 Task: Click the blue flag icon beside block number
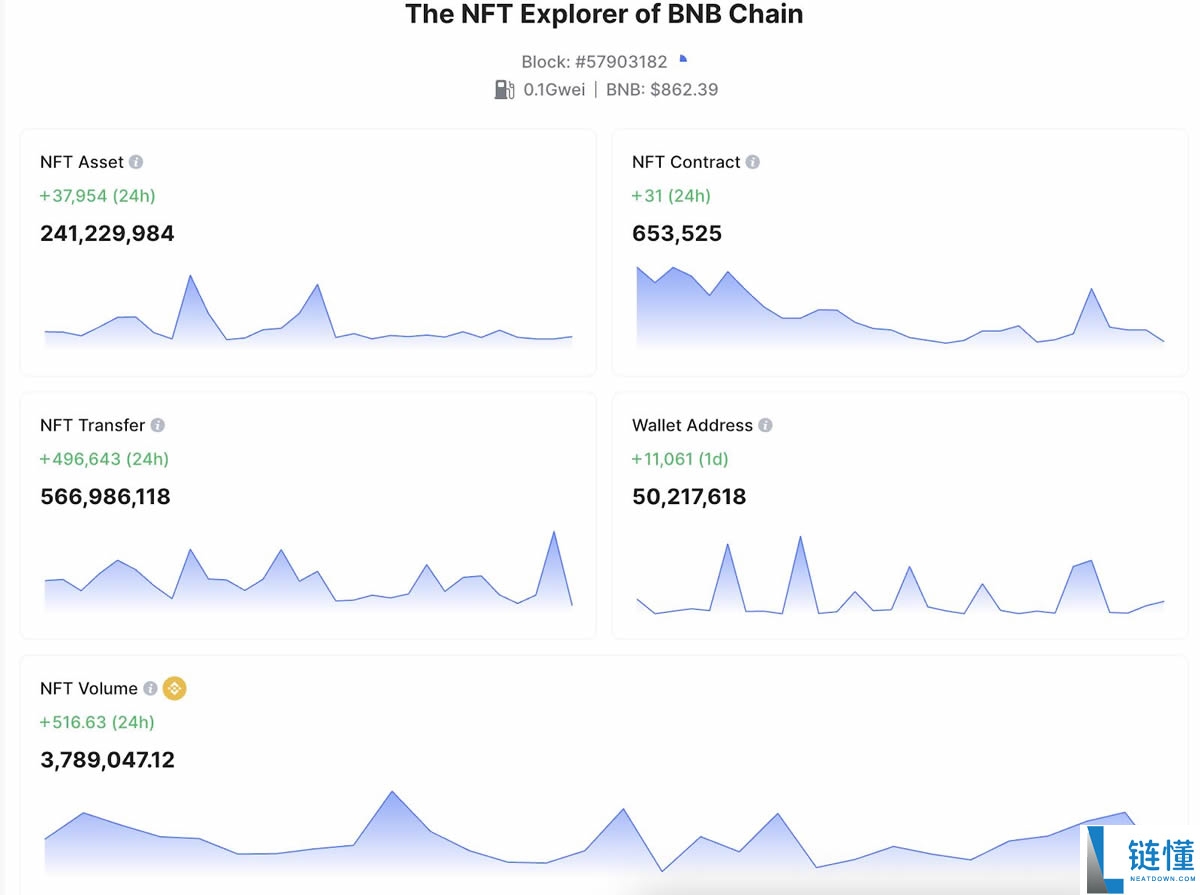[683, 60]
